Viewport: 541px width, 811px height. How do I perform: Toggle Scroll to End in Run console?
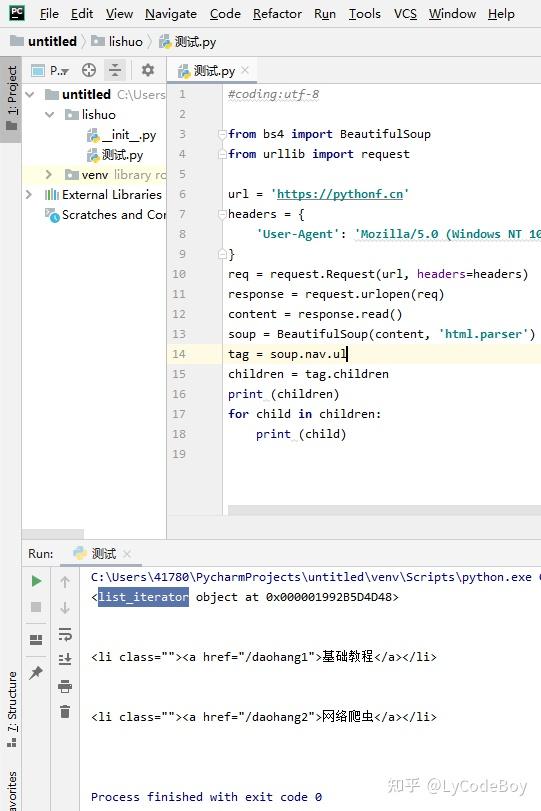point(65,659)
